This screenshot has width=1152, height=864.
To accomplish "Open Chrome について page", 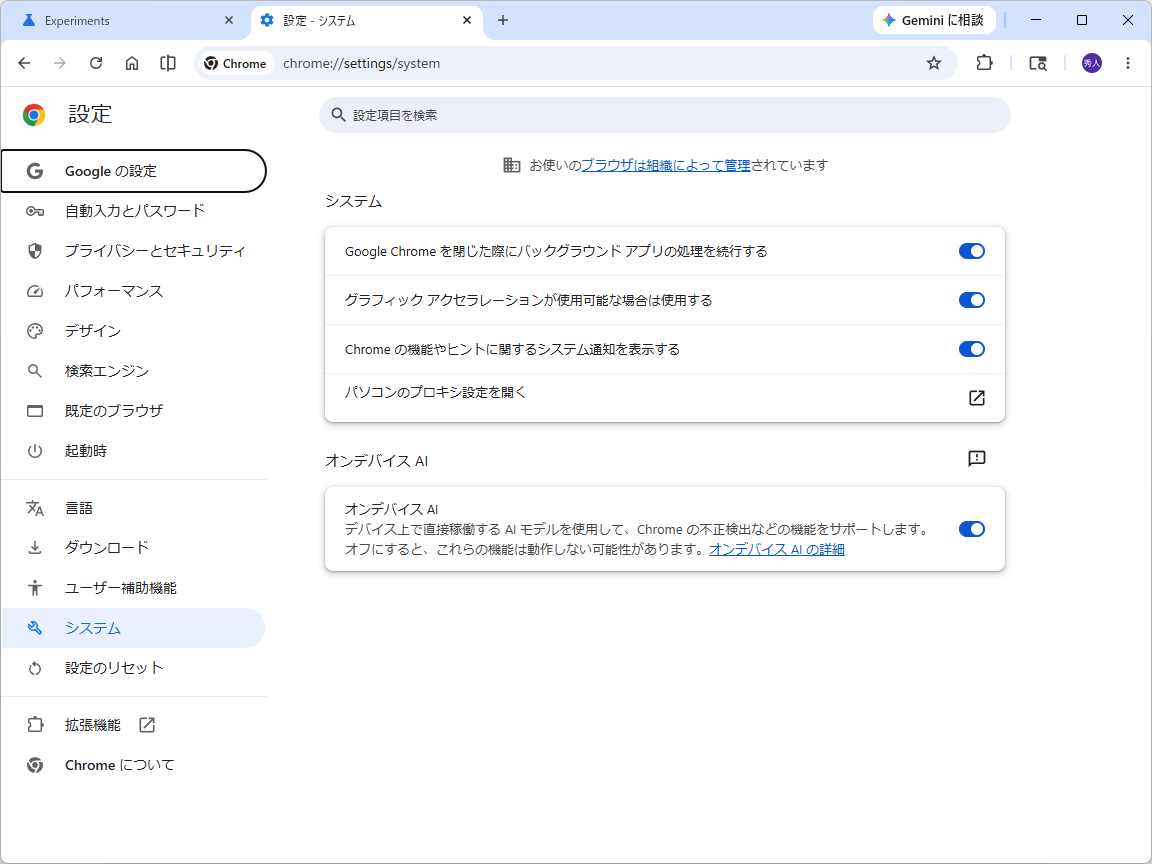I will coord(133,766).
